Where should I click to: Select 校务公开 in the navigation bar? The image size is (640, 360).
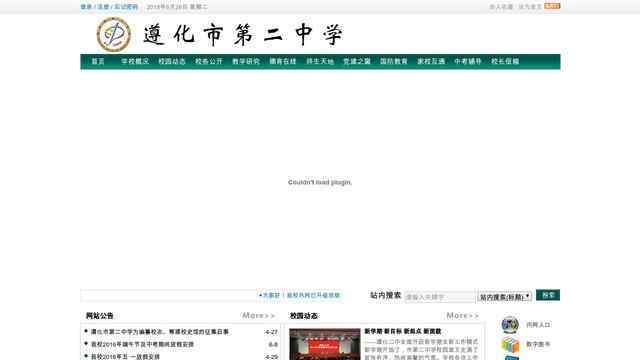209,62
